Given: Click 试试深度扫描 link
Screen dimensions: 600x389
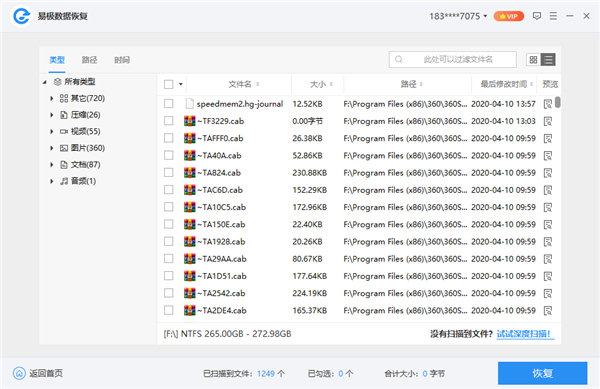Looking at the screenshot, I should pyautogui.click(x=525, y=334).
